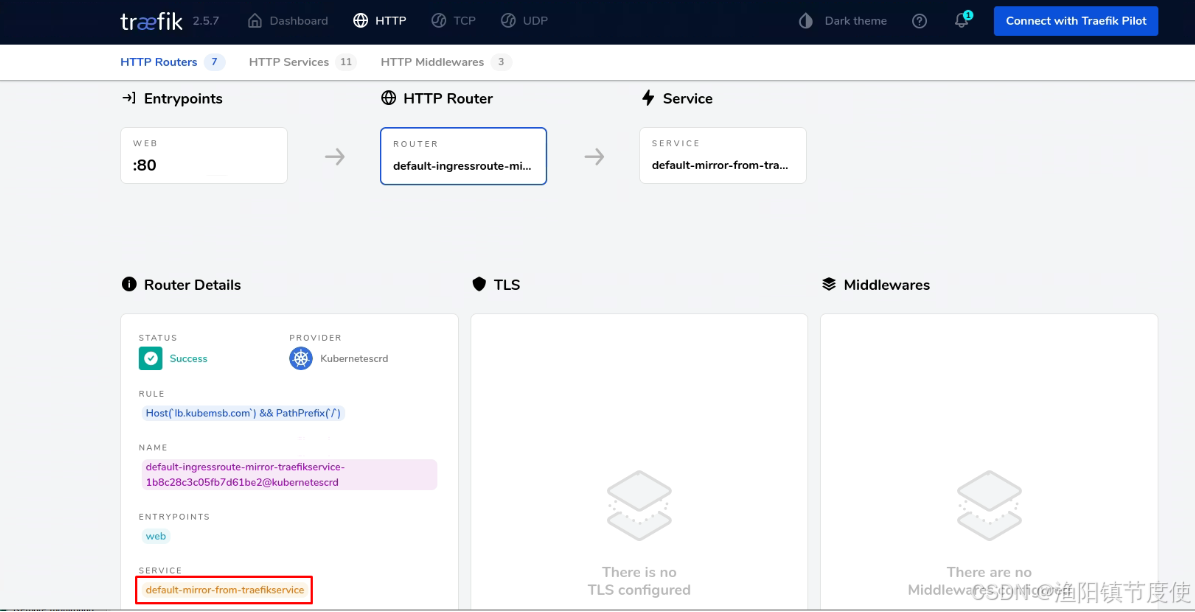Click the Kubernetescrd provider label
1195x612 pixels.
tap(354, 358)
